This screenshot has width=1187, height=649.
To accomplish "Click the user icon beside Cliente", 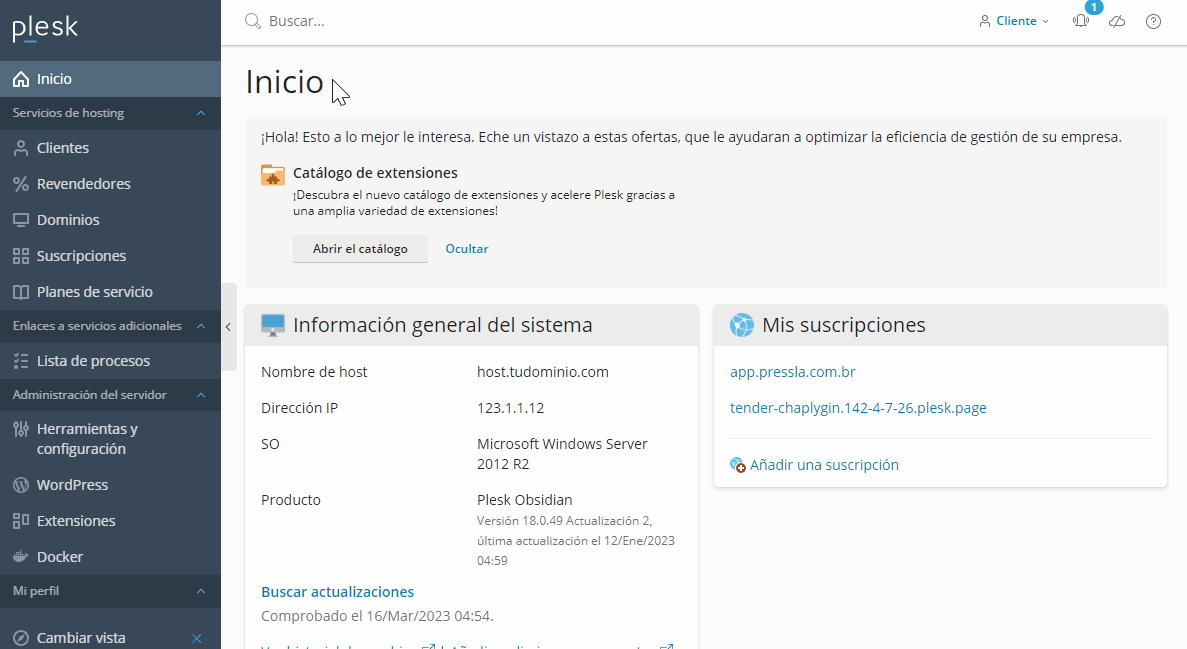I will coord(984,21).
